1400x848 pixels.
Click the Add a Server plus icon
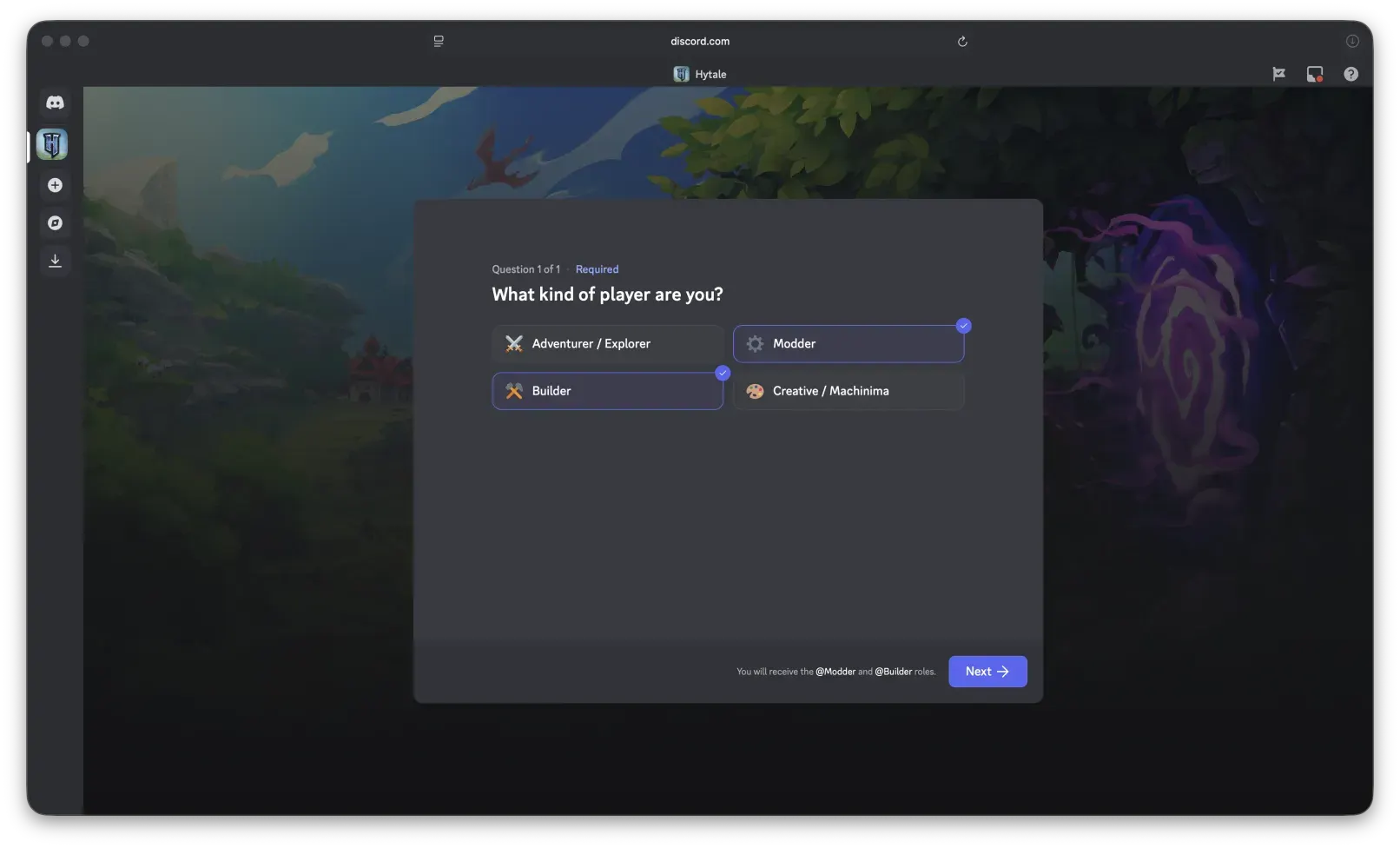[55, 185]
